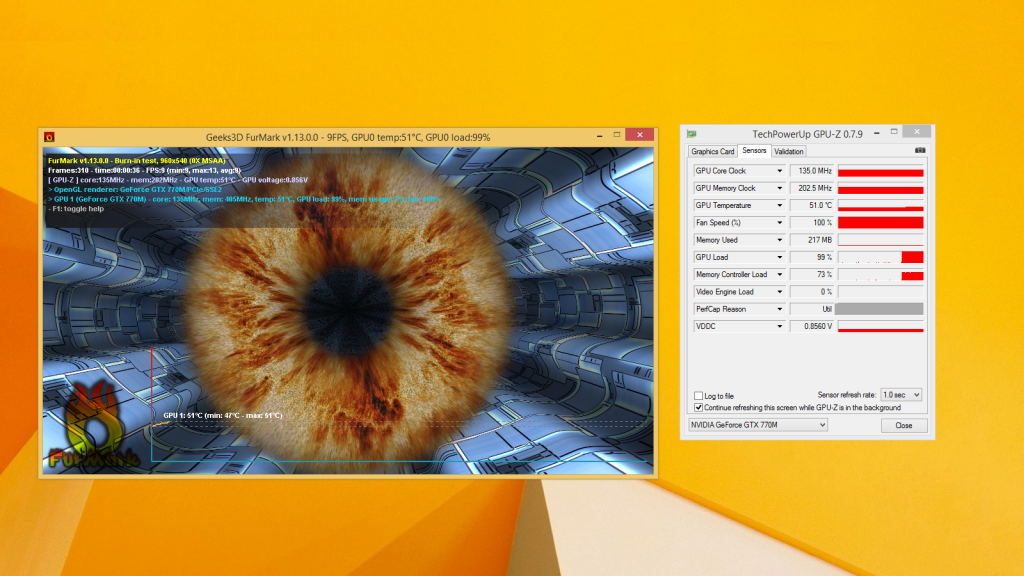
Task: Click the FurMark flame logo
Action: 93,426
